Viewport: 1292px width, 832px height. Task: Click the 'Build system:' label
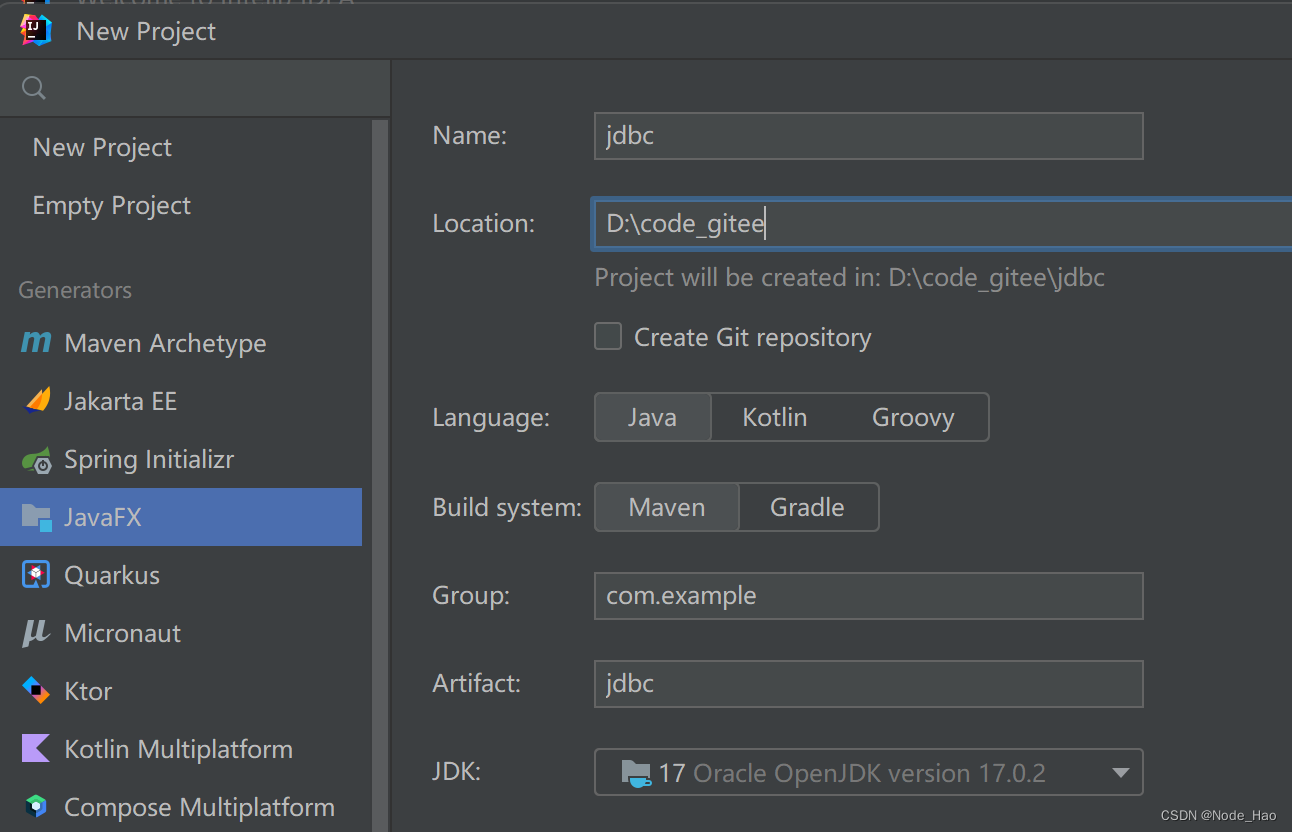click(507, 507)
